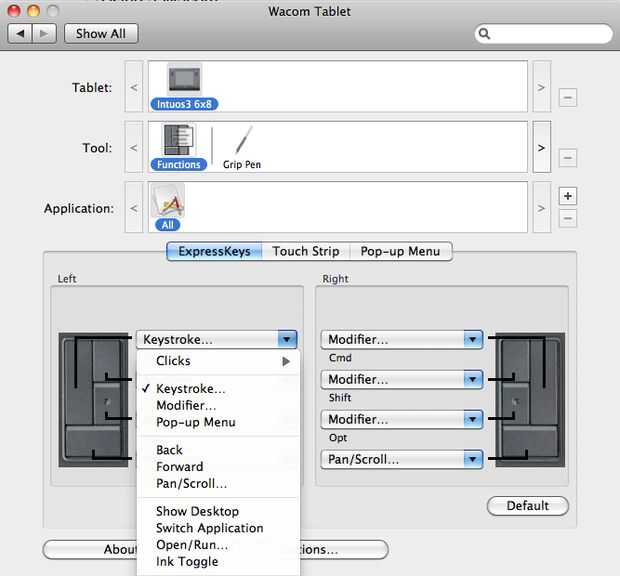620x576 pixels.
Task: Choose Ink Toggle option
Action: 218,561
